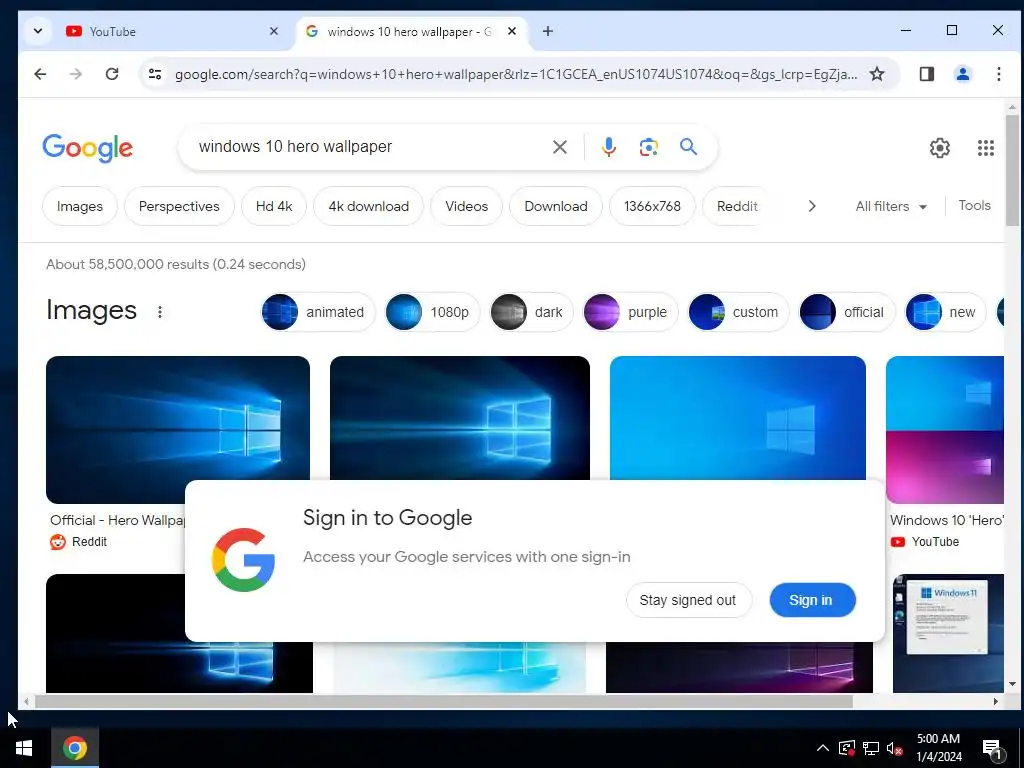1024x768 pixels.
Task: Select the Images filter chip
Action: coord(80,206)
